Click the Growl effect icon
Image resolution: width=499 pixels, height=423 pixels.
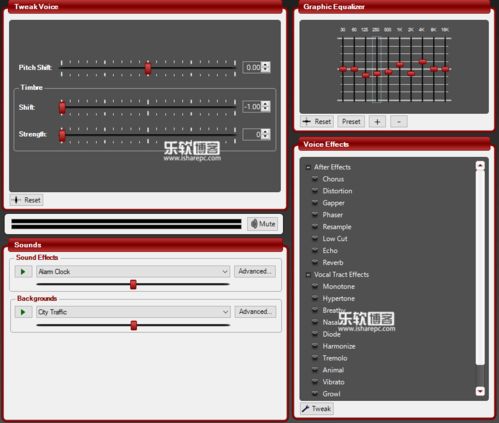pos(315,394)
